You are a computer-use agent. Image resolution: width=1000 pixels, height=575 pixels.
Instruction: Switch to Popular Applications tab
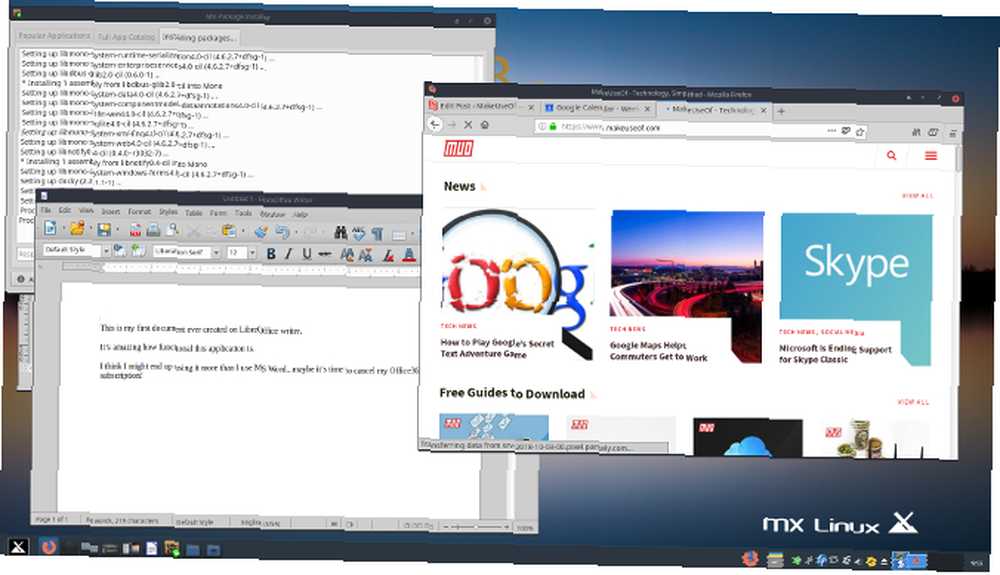click(54, 36)
